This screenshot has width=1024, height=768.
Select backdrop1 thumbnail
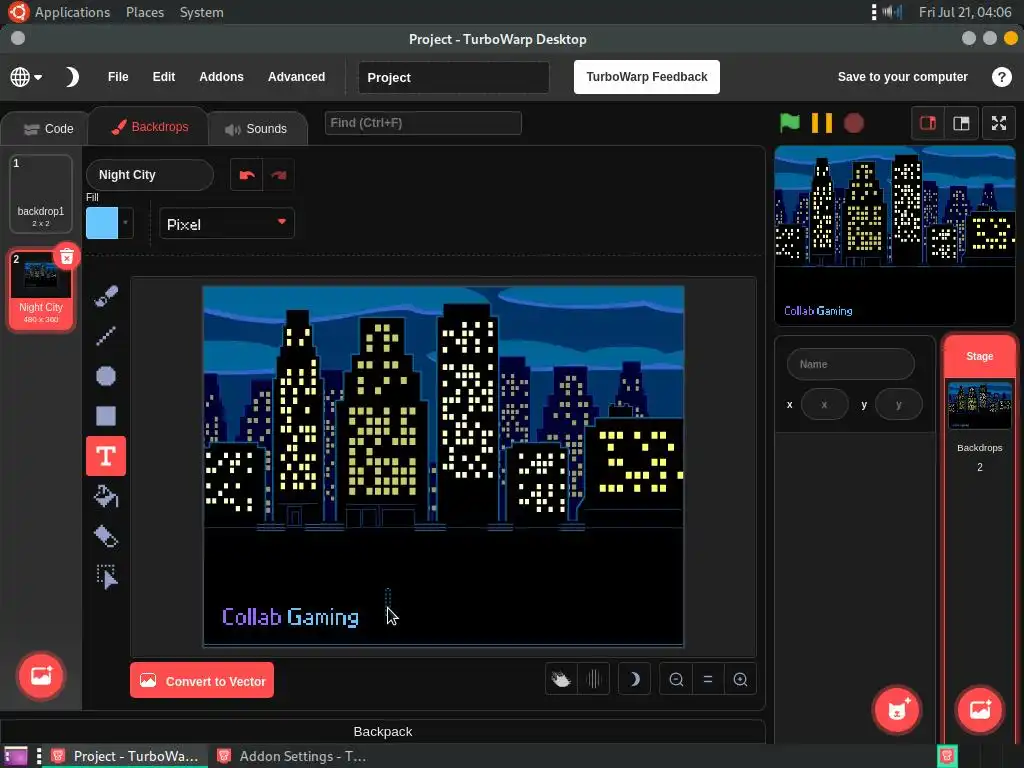click(40, 194)
